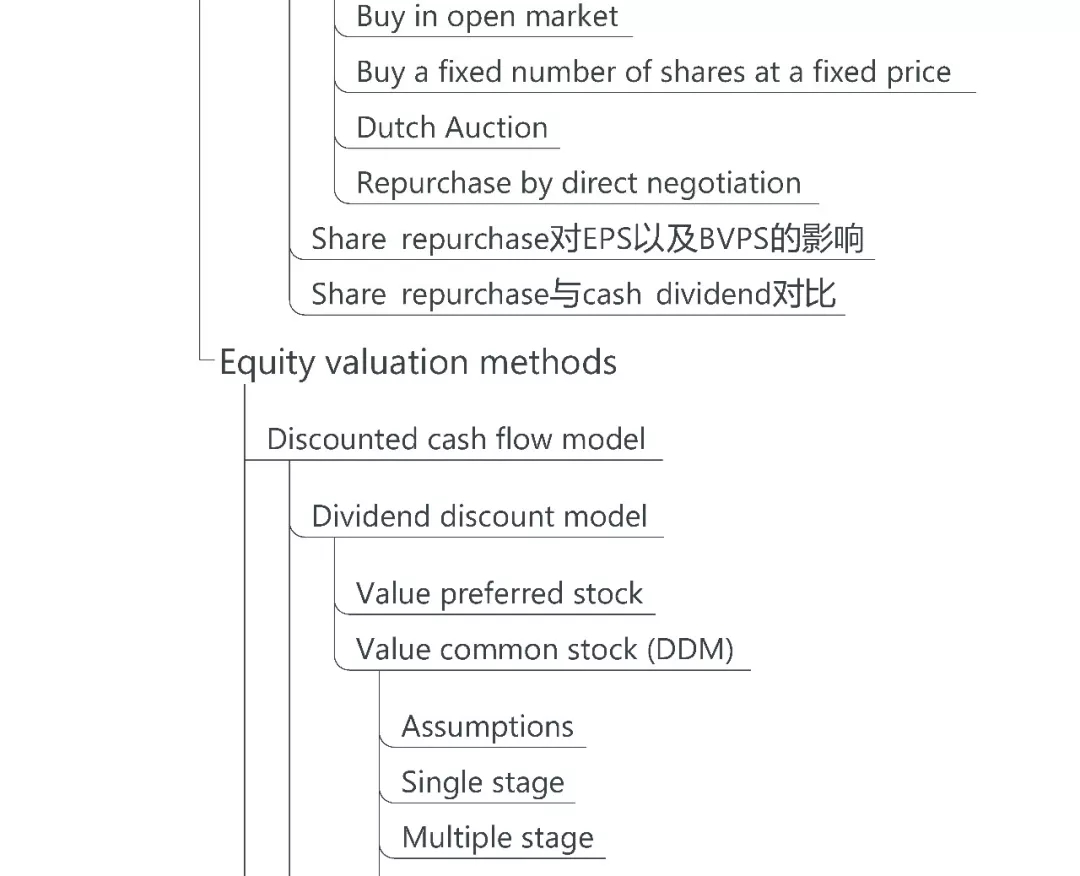The image size is (1080, 876).
Task: Select the "Single stage" subtopic
Action: (482, 782)
